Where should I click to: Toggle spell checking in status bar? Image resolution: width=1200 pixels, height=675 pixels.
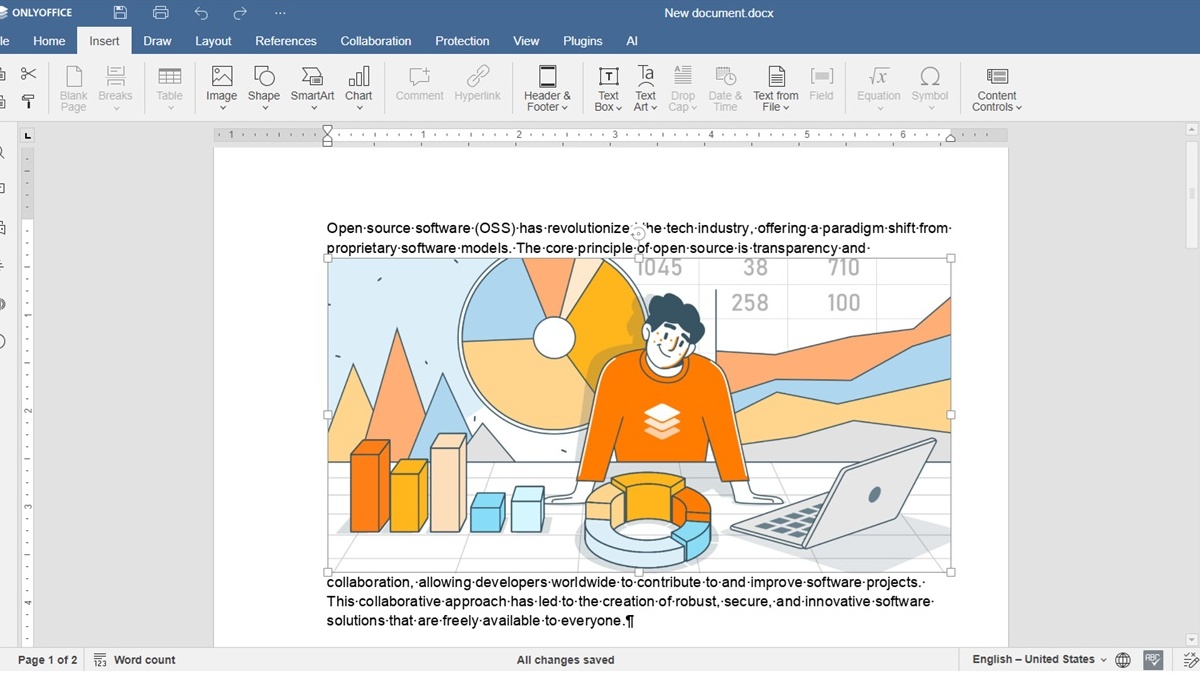[1153, 660]
